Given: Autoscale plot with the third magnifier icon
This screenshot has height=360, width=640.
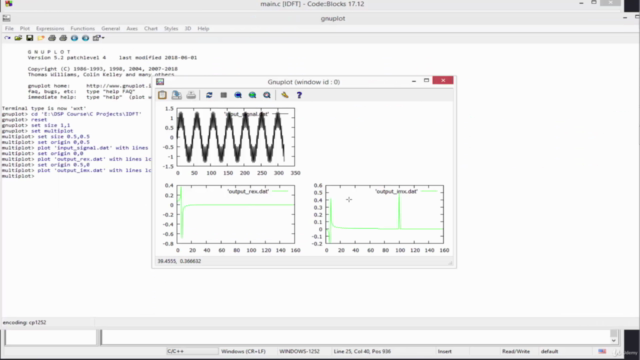Looking at the screenshot, I should [x=267, y=95].
